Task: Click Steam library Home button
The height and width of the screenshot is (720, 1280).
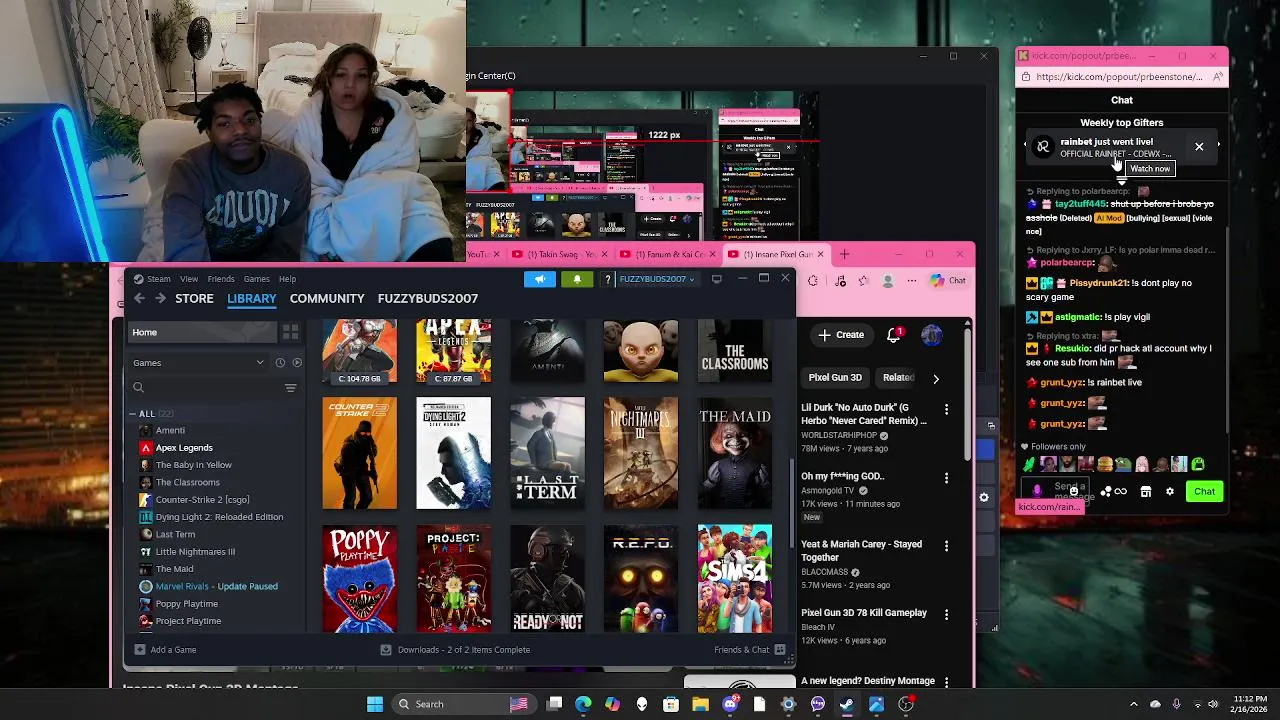Action: [x=203, y=332]
